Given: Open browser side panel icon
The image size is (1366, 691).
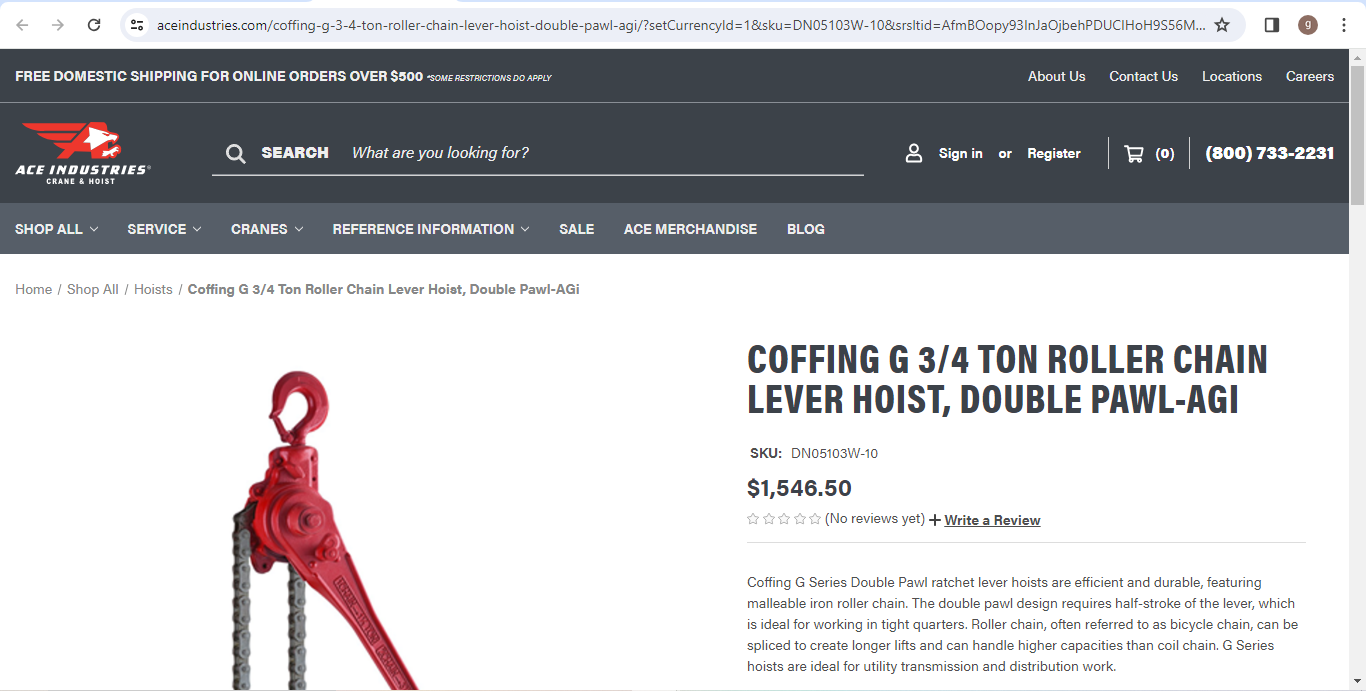Looking at the screenshot, I should pyautogui.click(x=1272, y=25).
